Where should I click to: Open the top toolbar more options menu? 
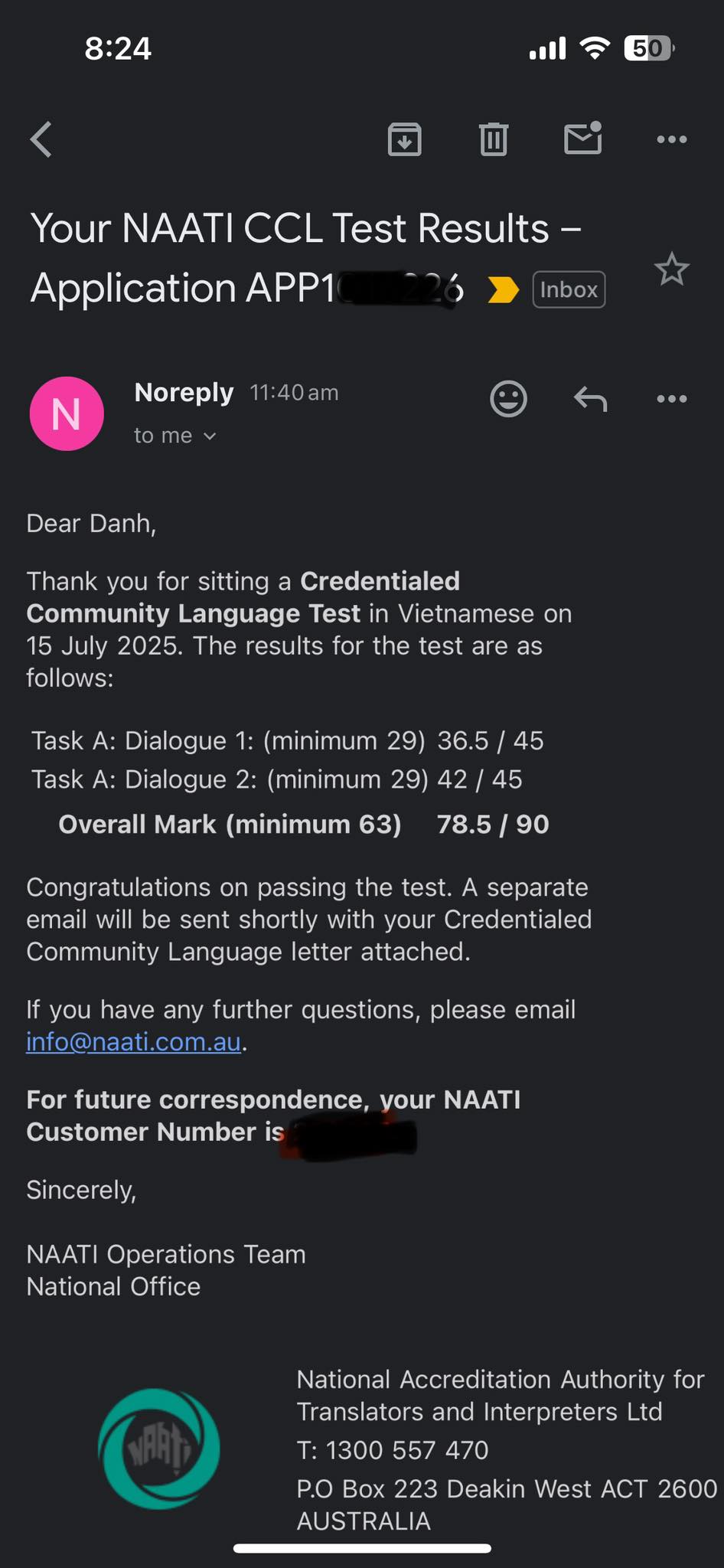tap(671, 139)
